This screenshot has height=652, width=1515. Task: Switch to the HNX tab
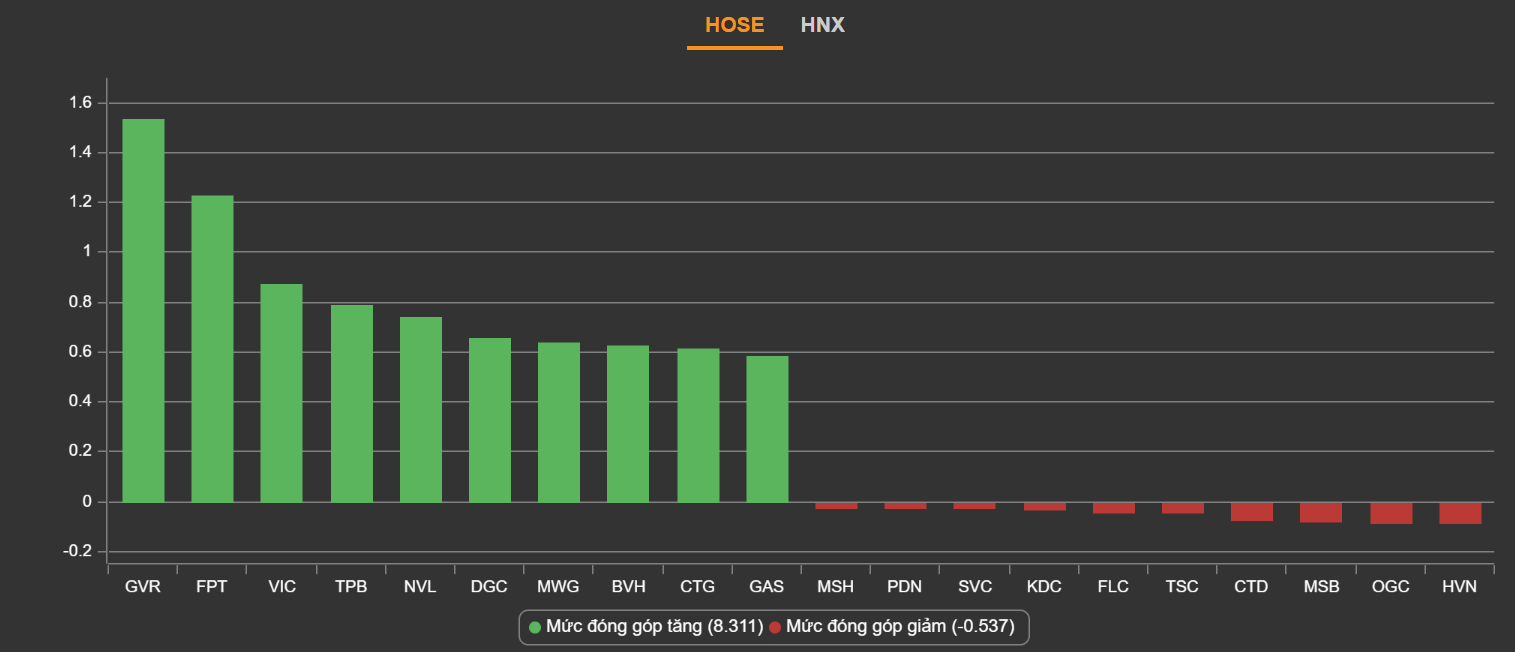pos(822,25)
